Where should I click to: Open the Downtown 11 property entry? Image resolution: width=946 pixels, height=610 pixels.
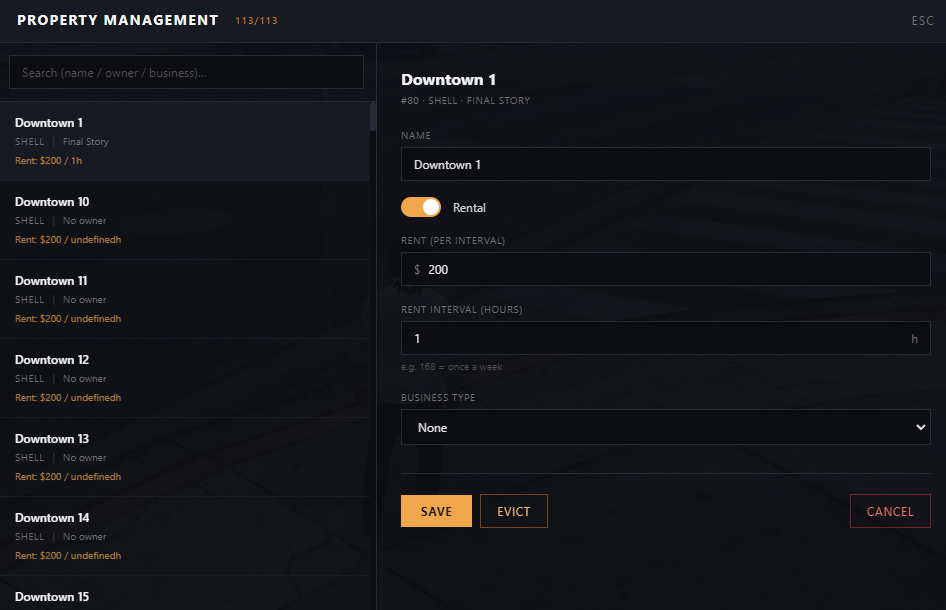[x=185, y=299]
